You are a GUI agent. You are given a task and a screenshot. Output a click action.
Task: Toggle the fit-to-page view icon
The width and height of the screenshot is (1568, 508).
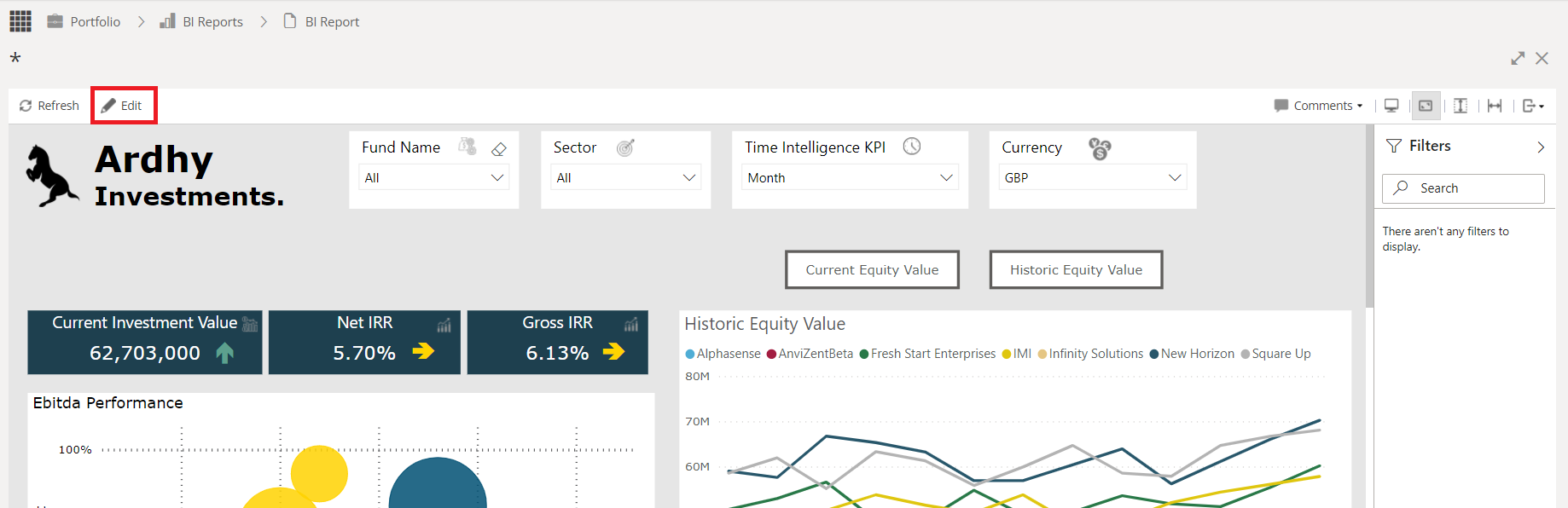pos(1426,106)
